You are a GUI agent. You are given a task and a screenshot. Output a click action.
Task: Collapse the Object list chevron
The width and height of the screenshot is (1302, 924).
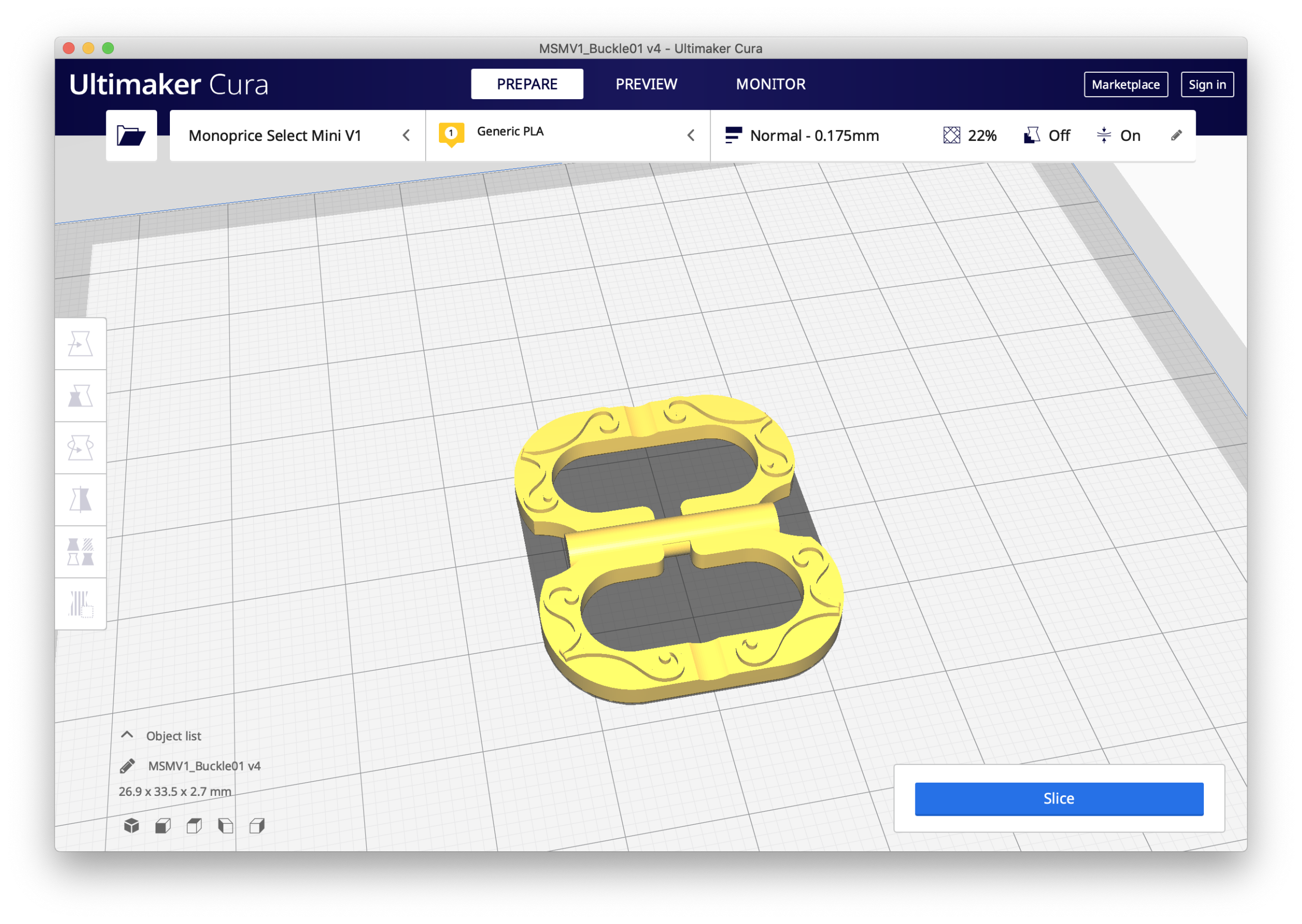pos(128,735)
